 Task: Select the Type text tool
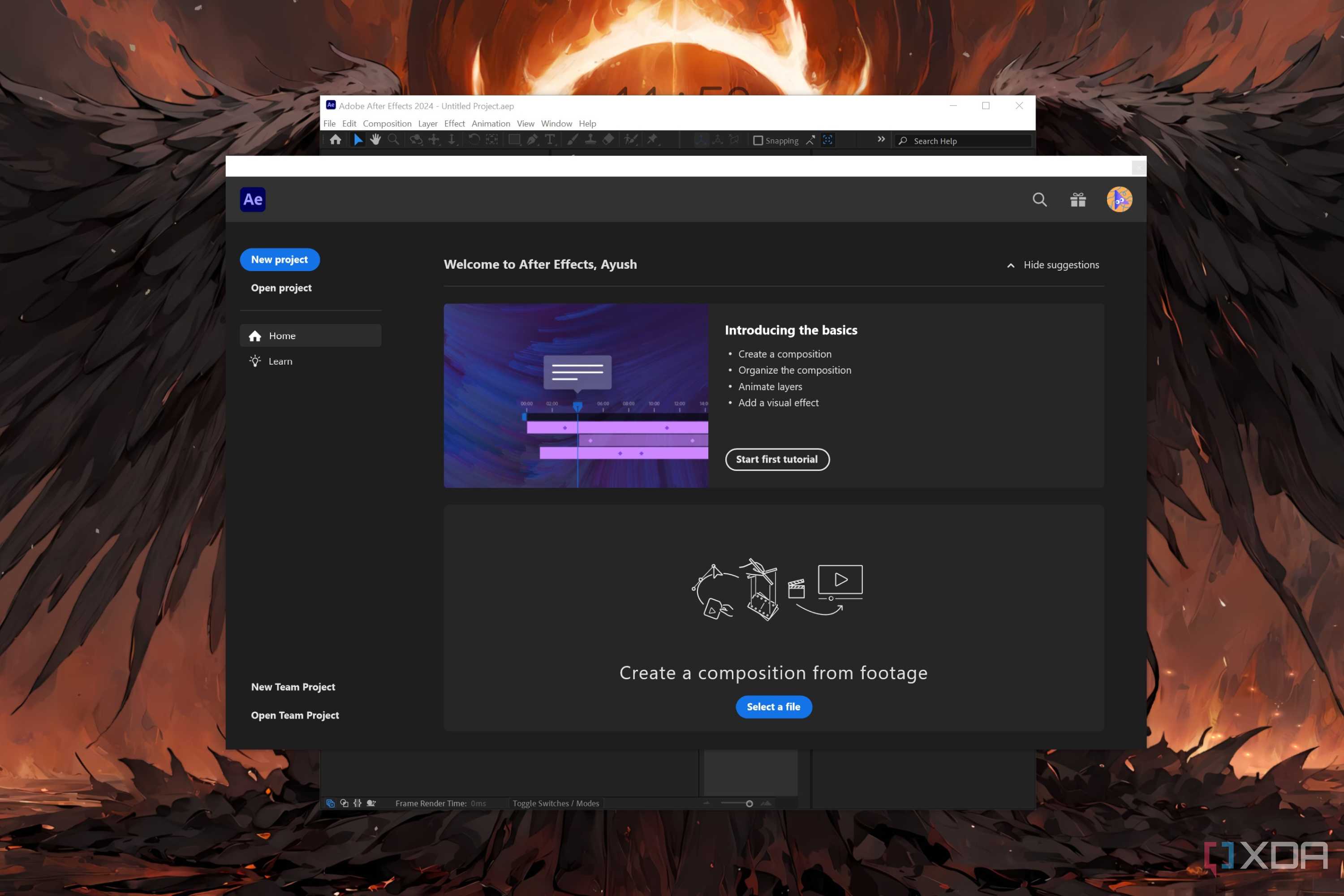pyautogui.click(x=550, y=140)
